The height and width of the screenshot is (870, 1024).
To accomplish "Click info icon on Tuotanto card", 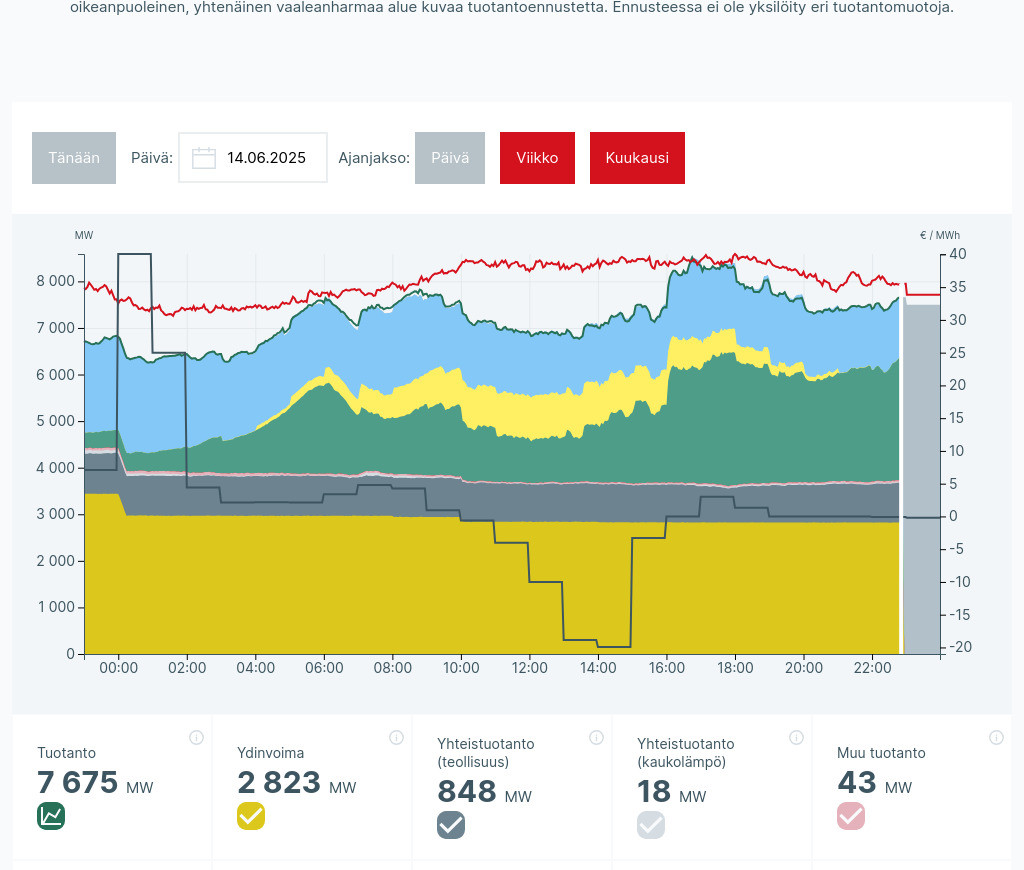I will click(196, 738).
